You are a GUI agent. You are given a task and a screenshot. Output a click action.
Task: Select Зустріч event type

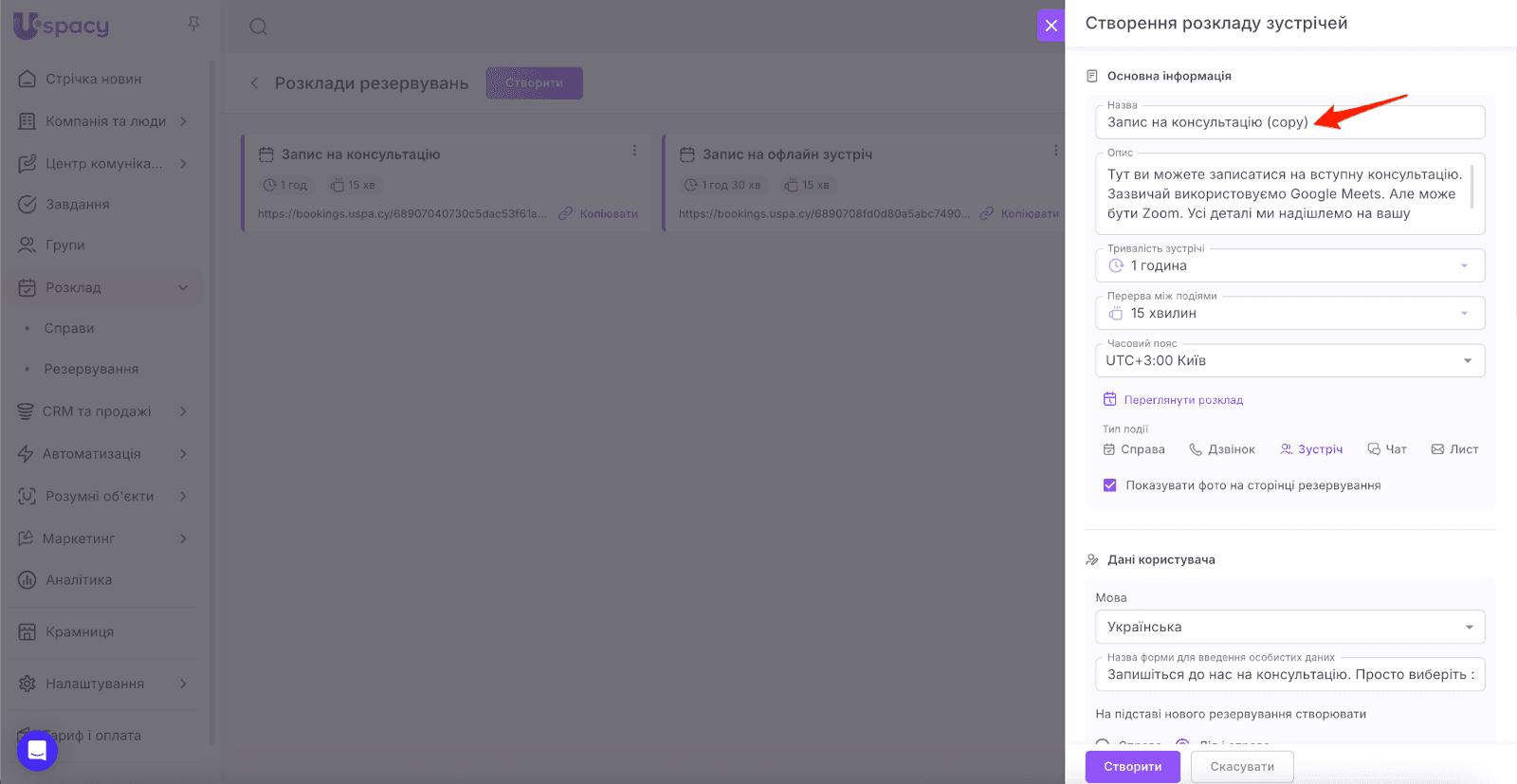click(1311, 449)
